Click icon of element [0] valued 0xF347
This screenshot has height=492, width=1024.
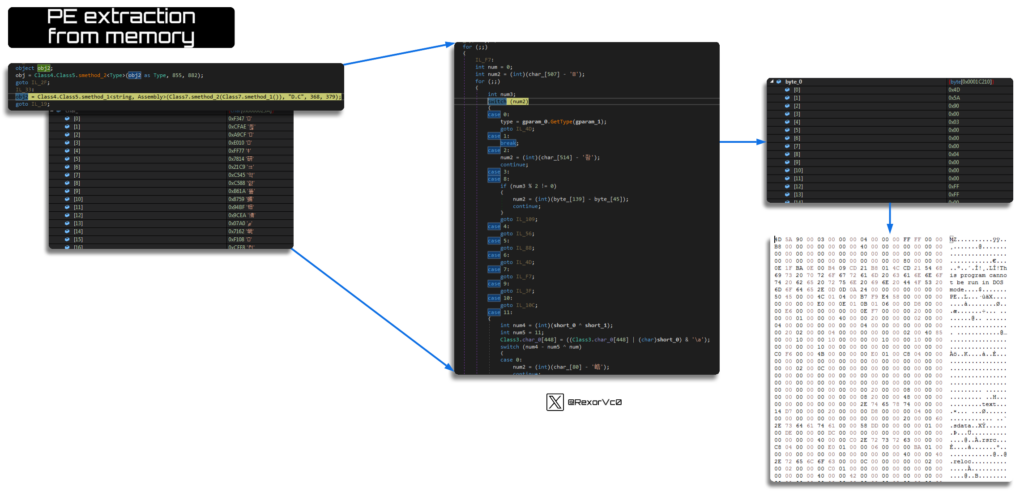tap(66, 118)
